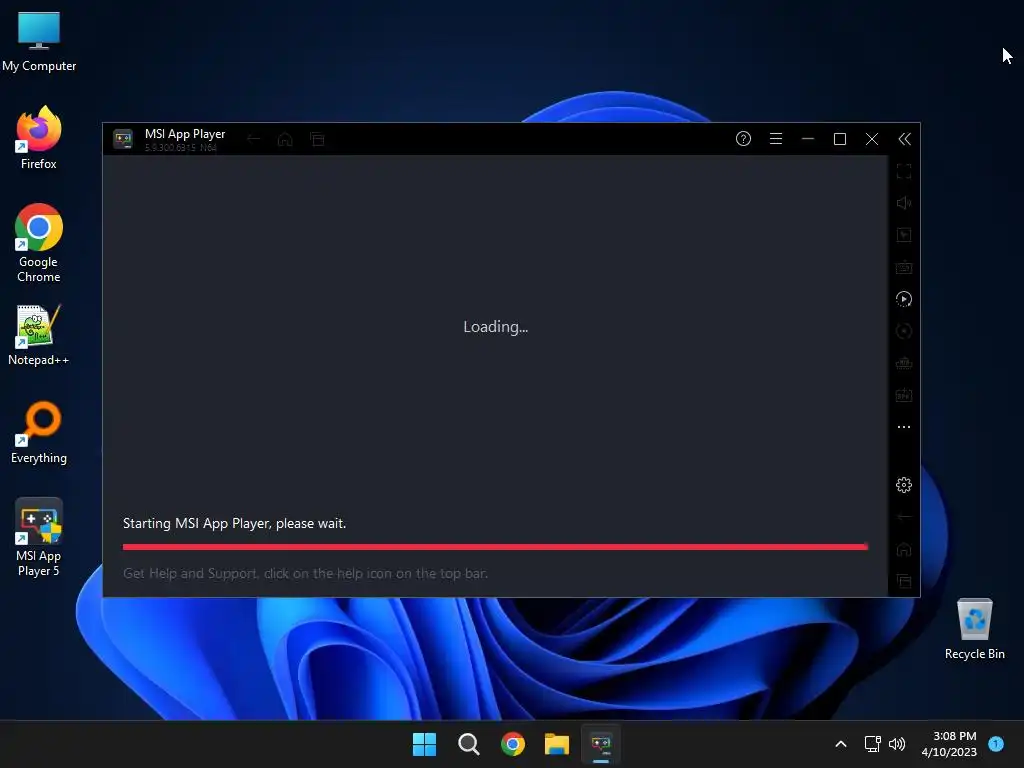Click the 'Loading...' text
Screen dimensions: 1024x768
pyautogui.click(x=496, y=327)
